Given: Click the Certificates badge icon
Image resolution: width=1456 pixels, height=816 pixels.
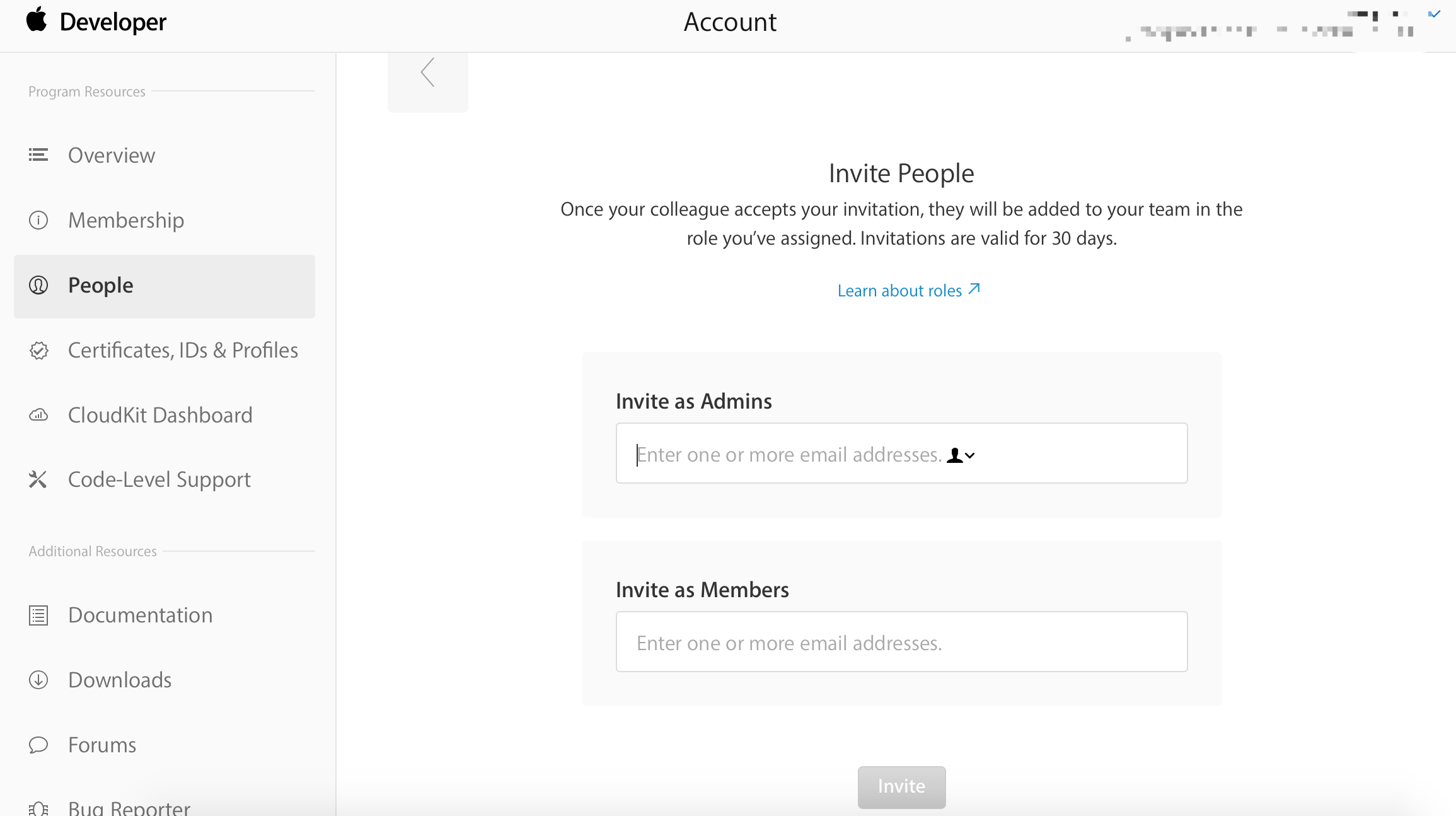Looking at the screenshot, I should point(38,350).
